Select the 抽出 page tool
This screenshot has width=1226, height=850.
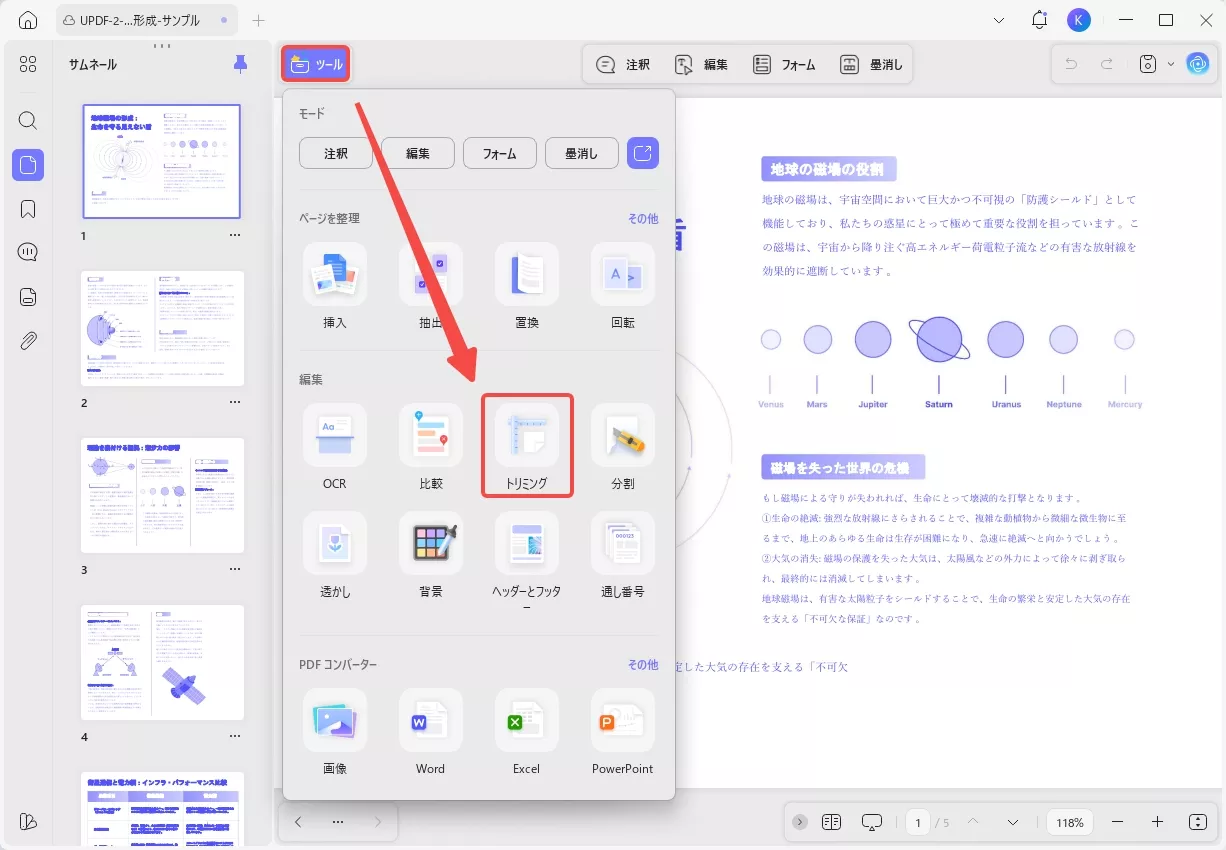[x=431, y=286]
